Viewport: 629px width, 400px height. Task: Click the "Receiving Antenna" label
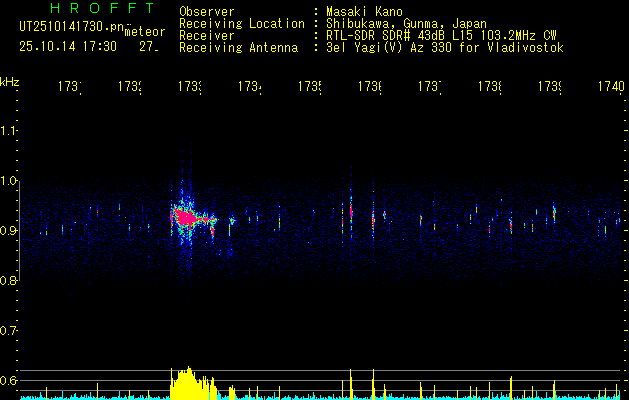tap(238, 48)
